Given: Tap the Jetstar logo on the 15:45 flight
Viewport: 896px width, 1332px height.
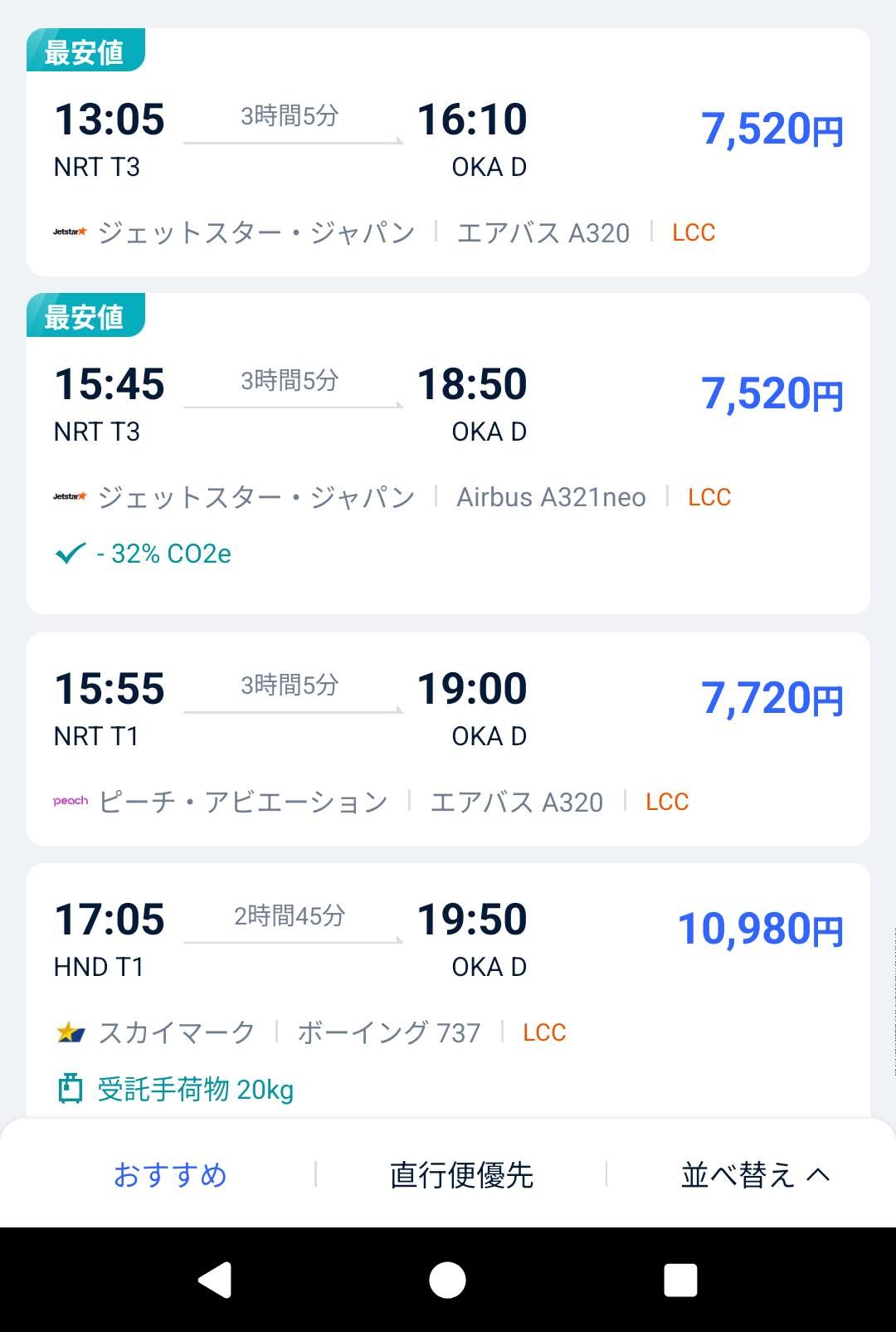Looking at the screenshot, I should (x=70, y=497).
